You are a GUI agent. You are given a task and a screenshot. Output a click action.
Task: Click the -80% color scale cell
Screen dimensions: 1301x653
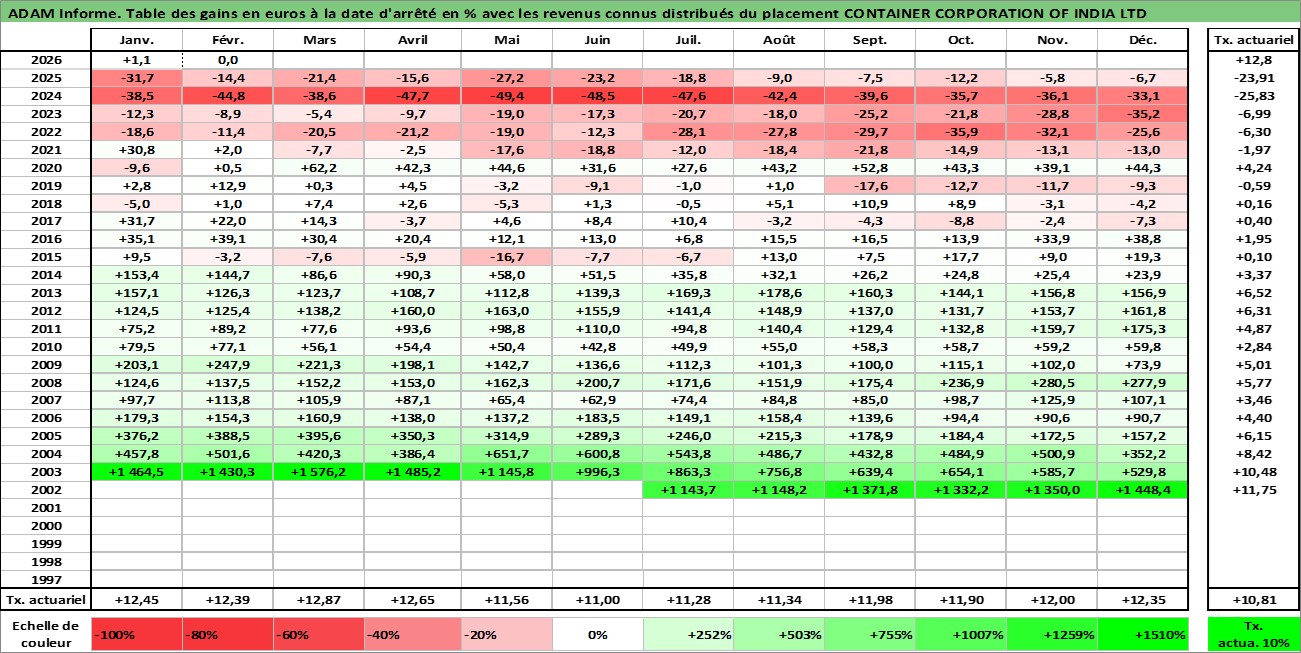pyautogui.click(x=227, y=634)
